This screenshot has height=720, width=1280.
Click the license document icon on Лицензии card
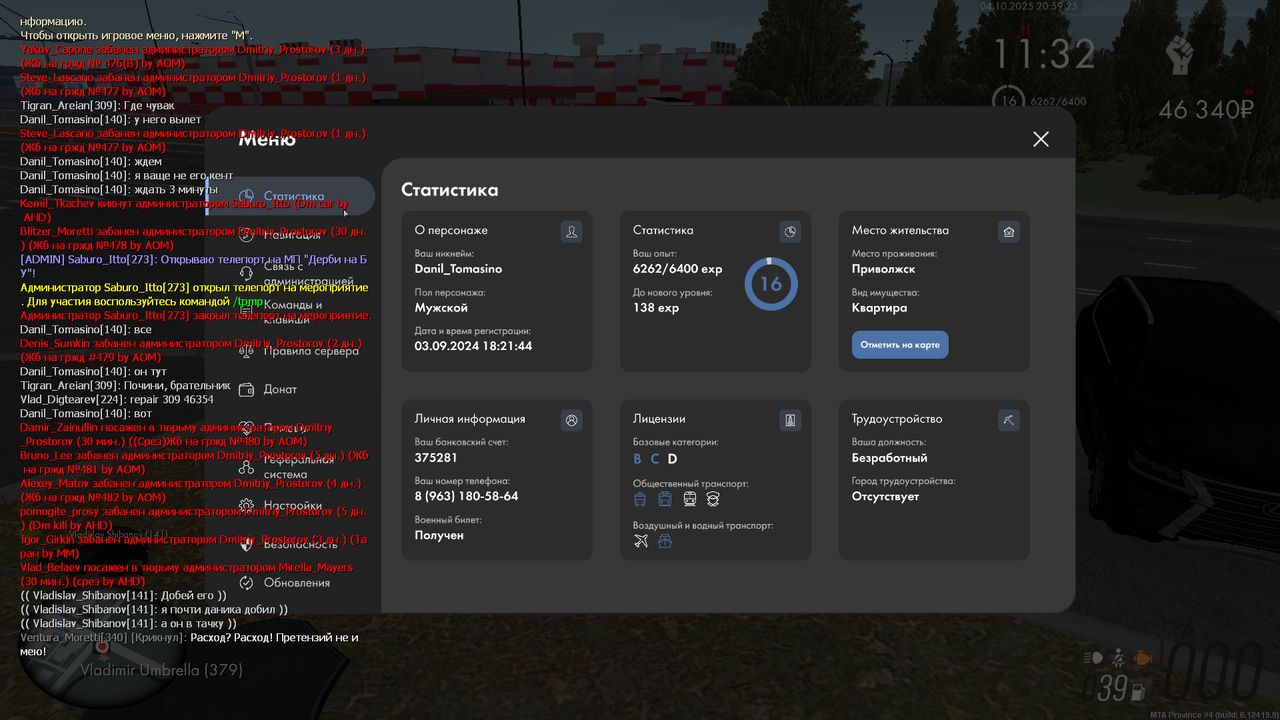tap(790, 420)
